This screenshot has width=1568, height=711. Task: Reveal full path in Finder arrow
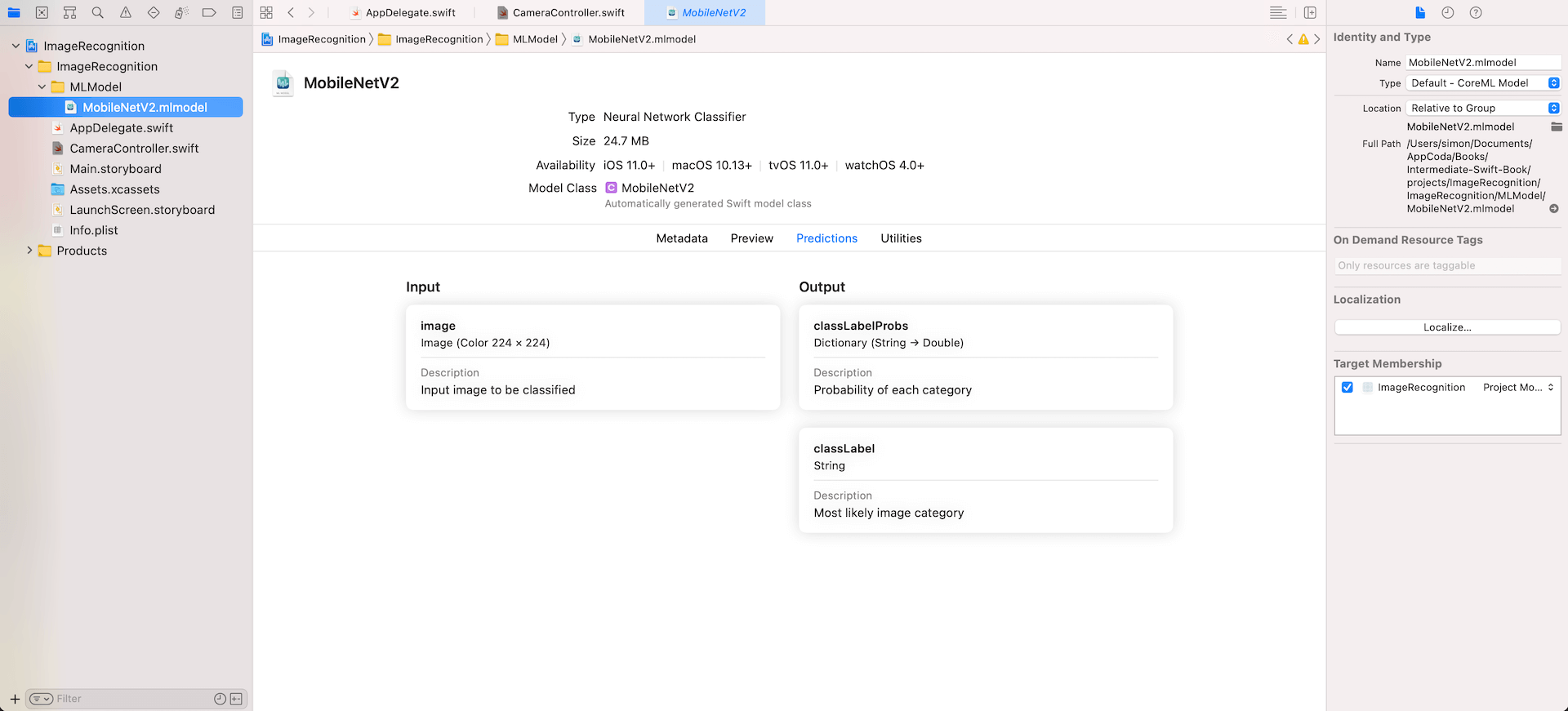(x=1553, y=209)
